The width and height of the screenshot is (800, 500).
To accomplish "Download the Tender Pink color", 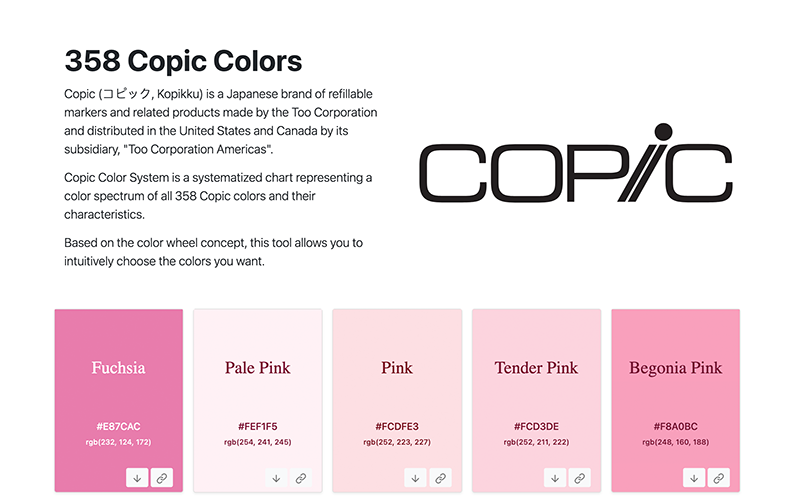I will click(x=555, y=478).
